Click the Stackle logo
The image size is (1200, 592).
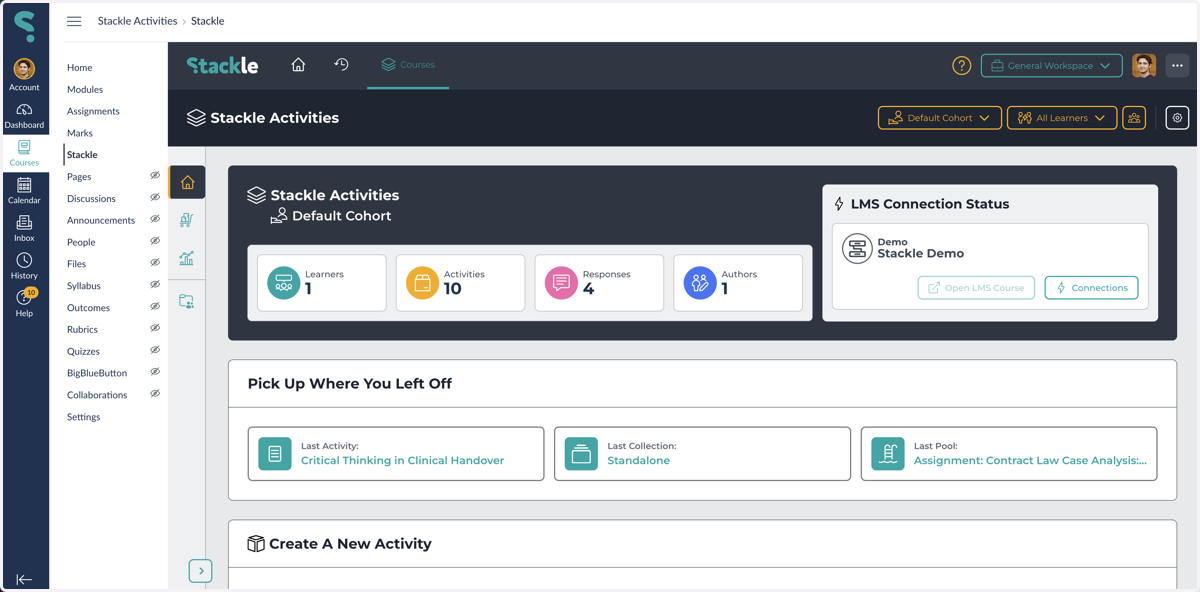pos(222,66)
